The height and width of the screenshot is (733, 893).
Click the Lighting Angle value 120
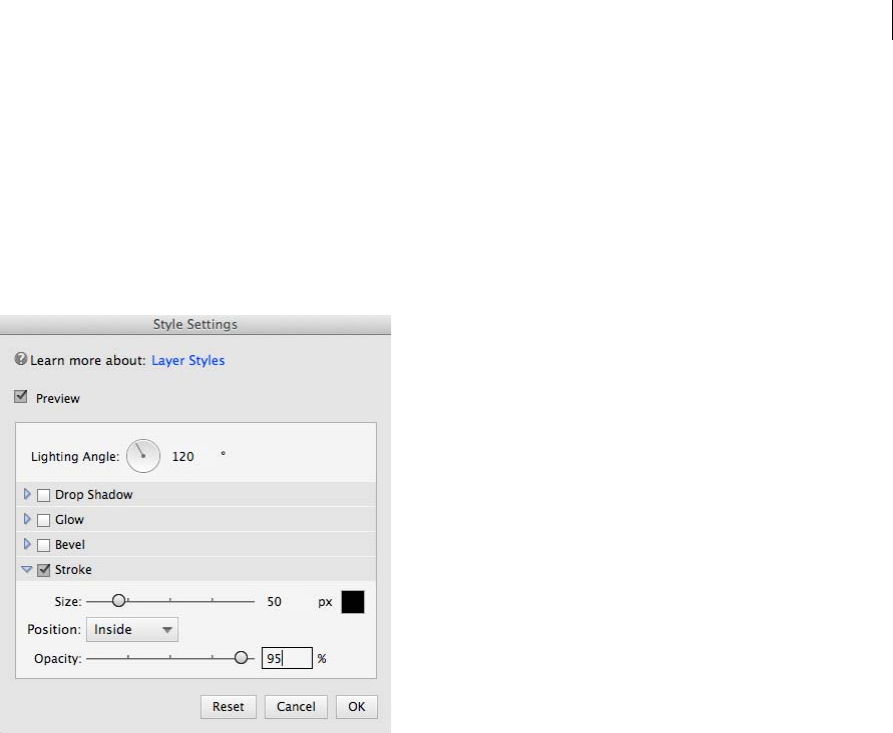183,456
